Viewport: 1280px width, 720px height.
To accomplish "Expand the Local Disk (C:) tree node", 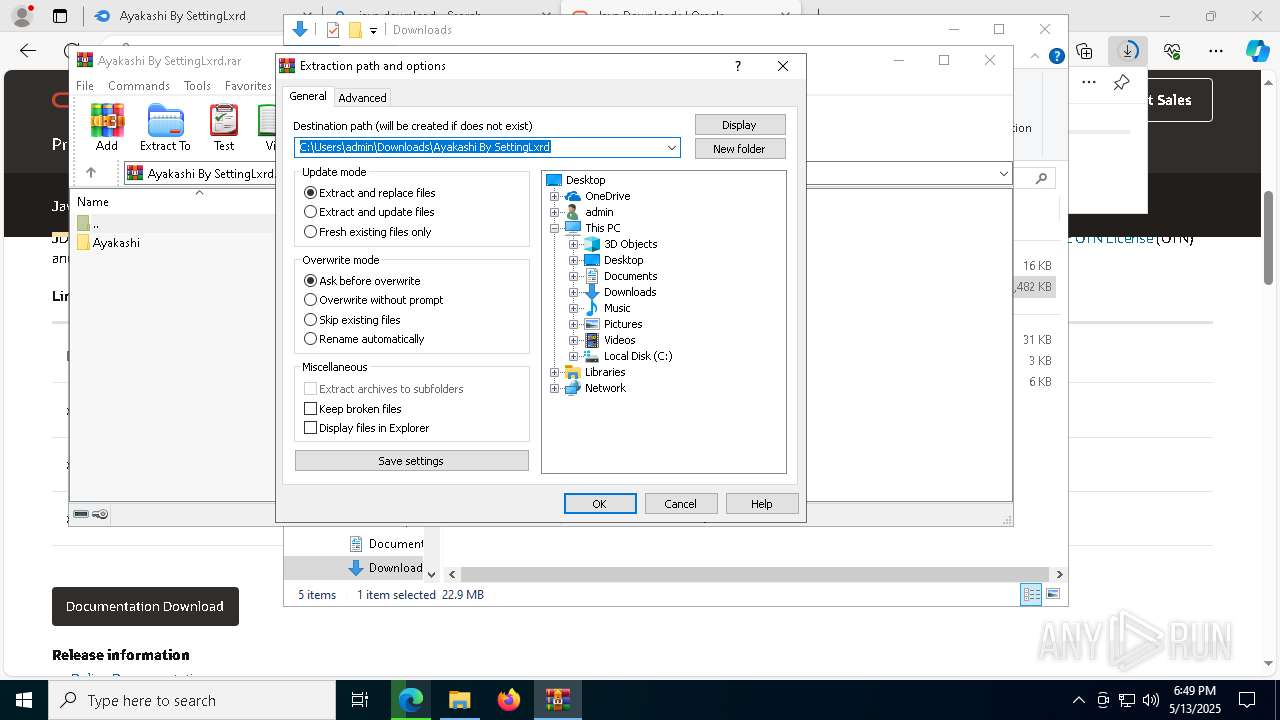I will [574, 356].
